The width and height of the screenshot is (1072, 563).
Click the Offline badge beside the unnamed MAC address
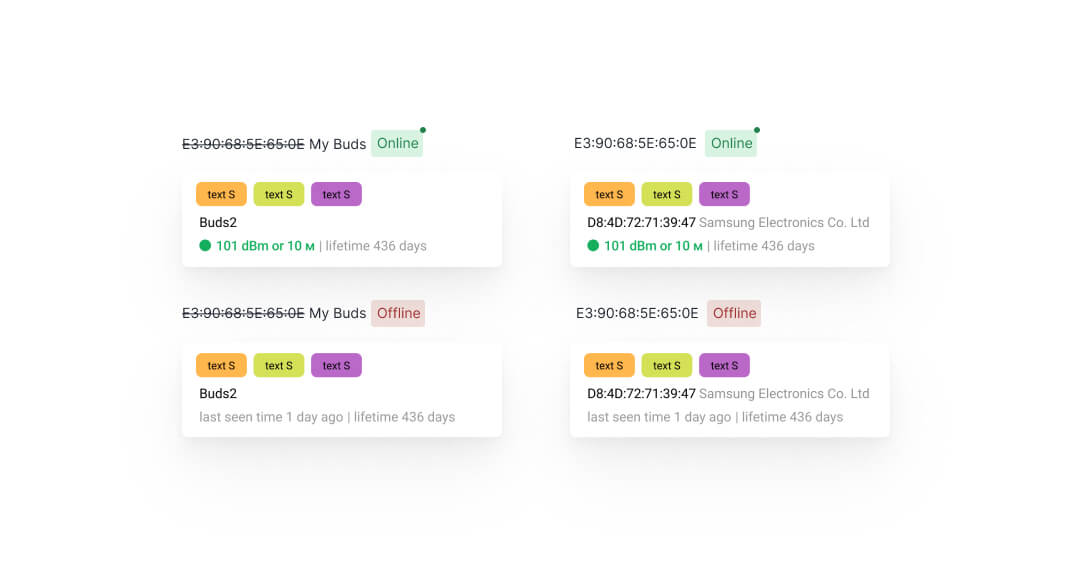[x=734, y=314]
